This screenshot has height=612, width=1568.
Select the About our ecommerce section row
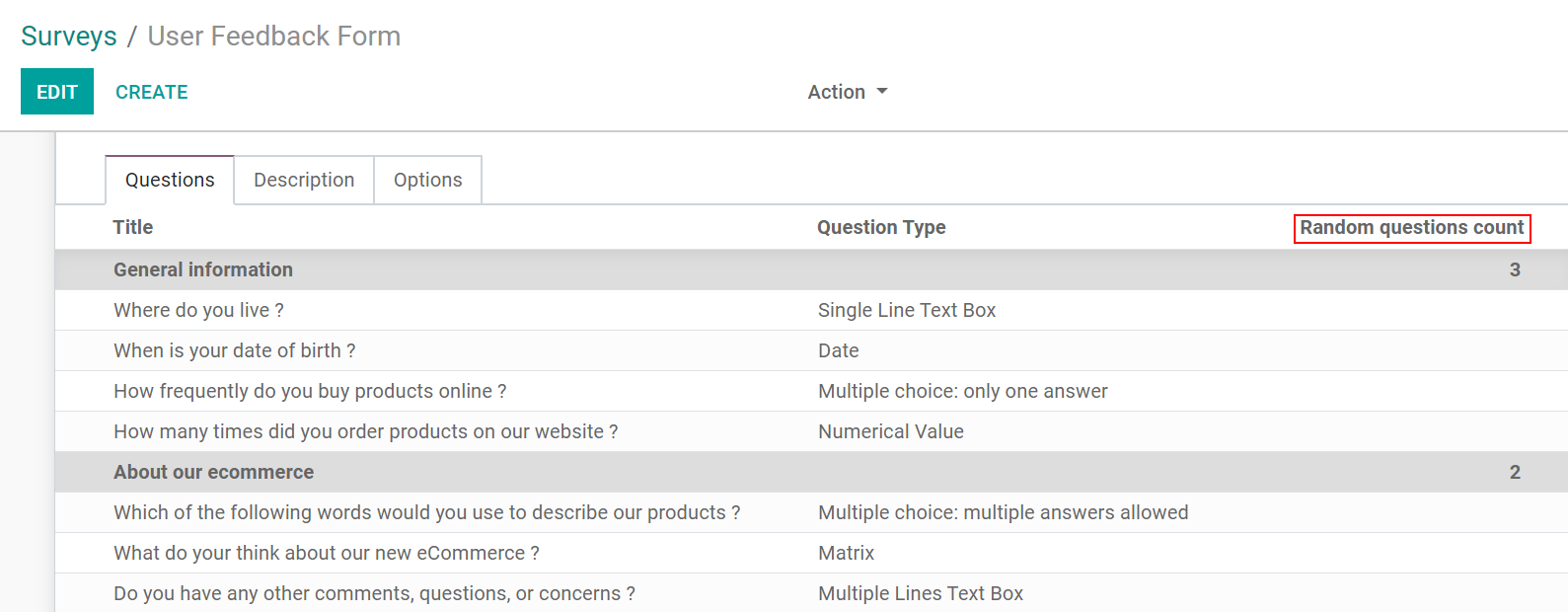click(811, 472)
